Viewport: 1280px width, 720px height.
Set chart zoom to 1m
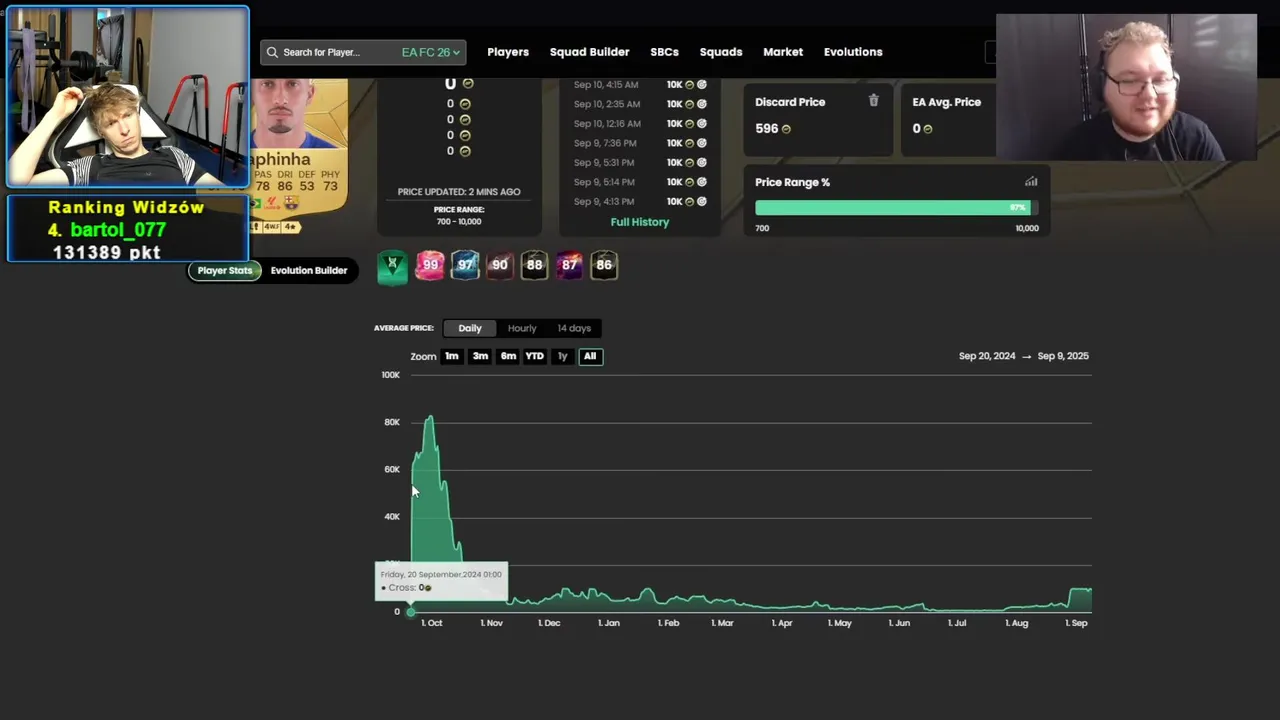[452, 356]
